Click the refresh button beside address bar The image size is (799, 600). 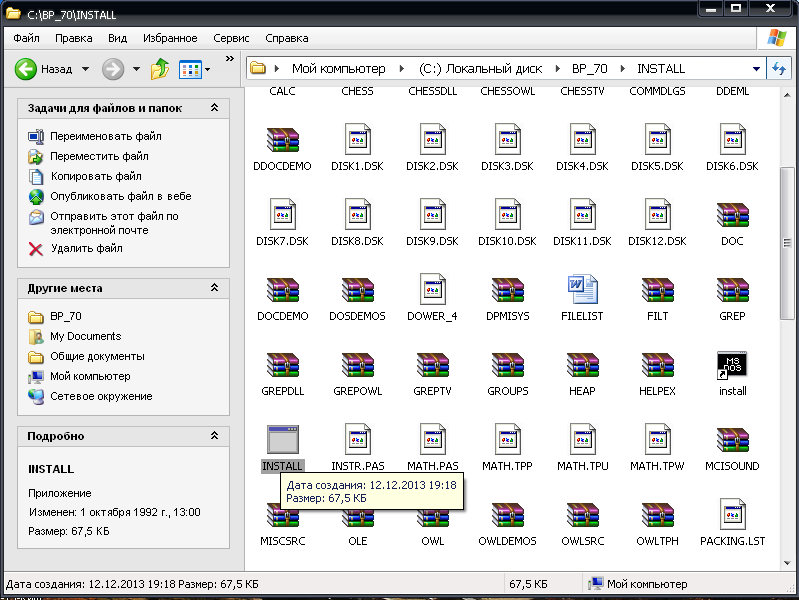779,68
